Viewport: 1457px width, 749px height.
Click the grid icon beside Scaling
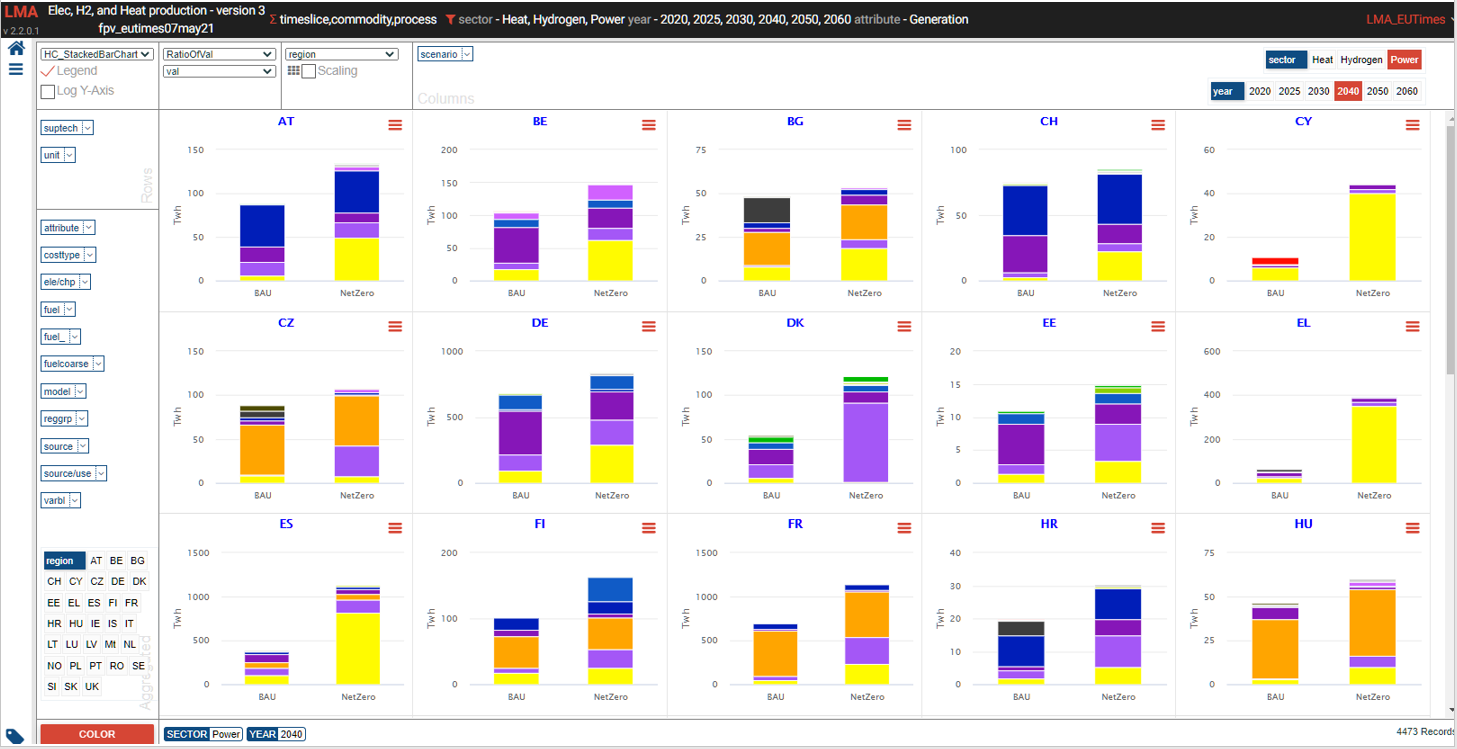[293, 71]
